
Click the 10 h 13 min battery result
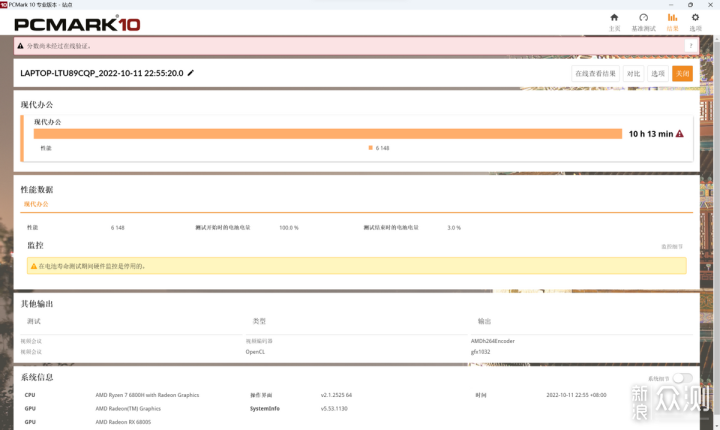651,134
